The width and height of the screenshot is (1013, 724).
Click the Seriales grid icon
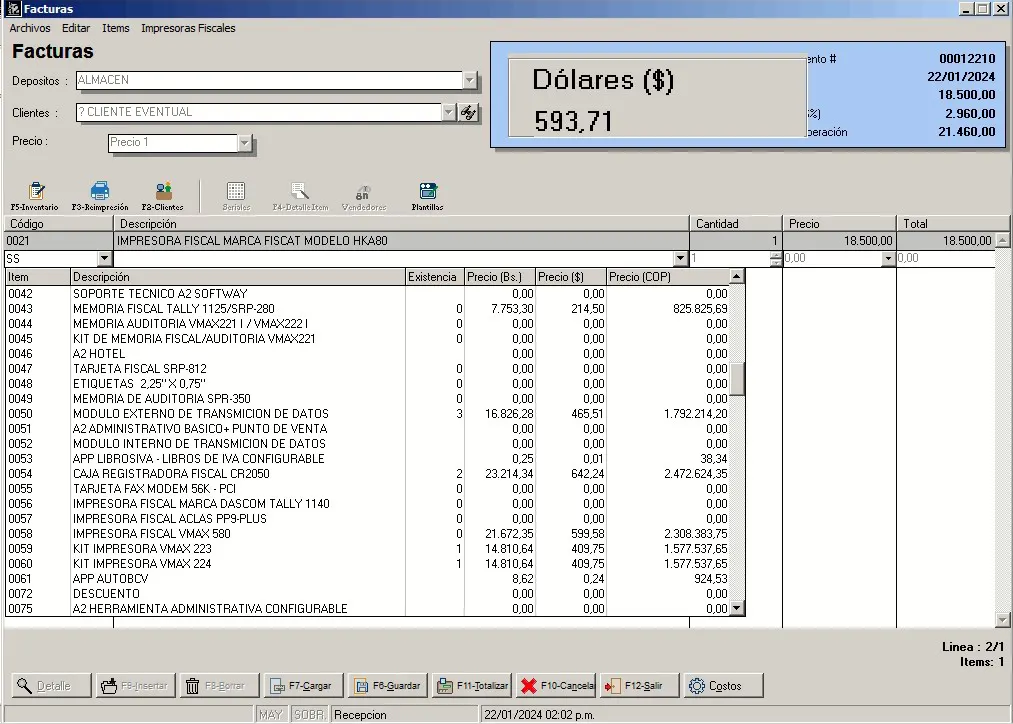click(x=236, y=196)
